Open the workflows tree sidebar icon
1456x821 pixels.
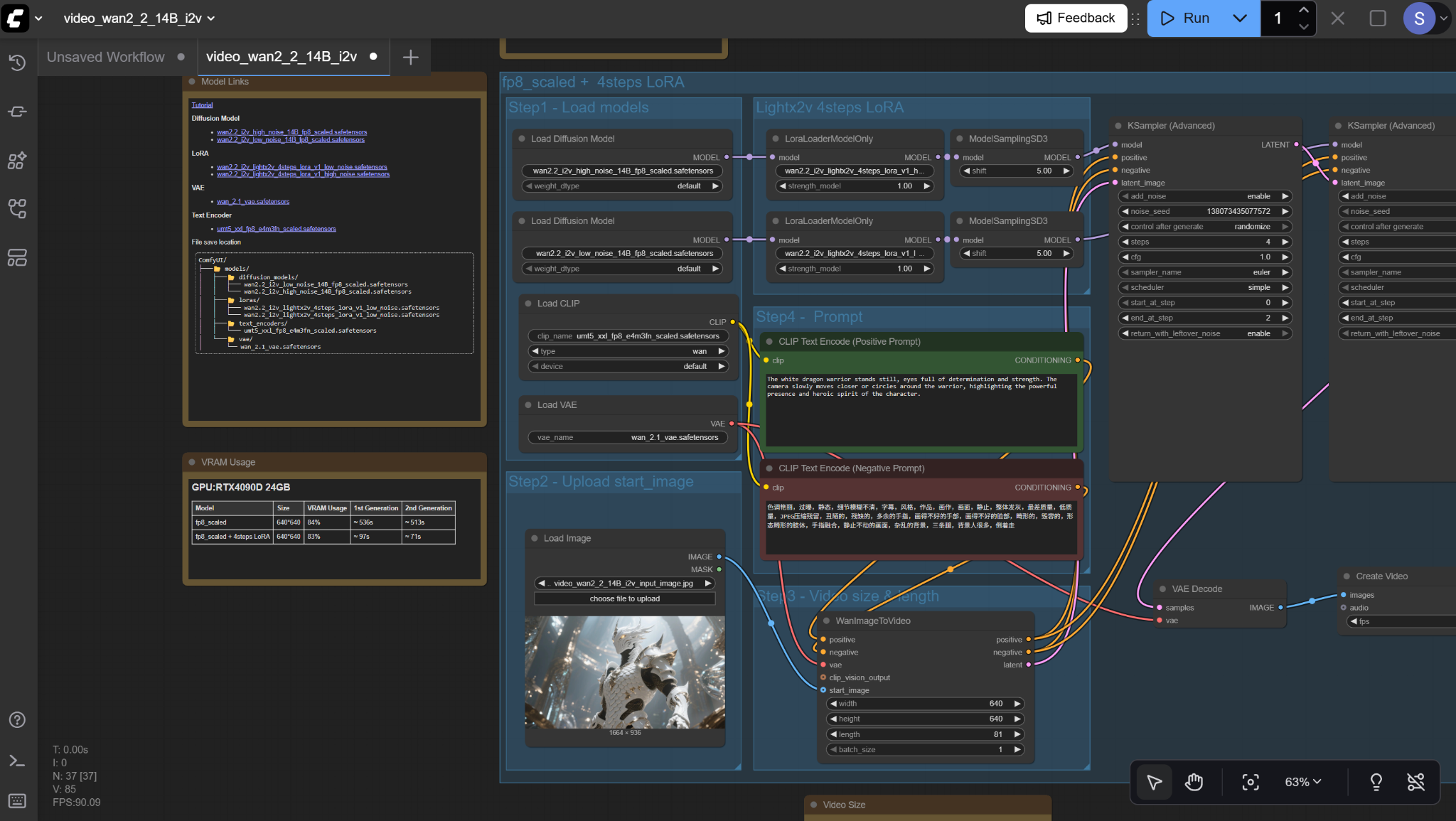(x=17, y=208)
